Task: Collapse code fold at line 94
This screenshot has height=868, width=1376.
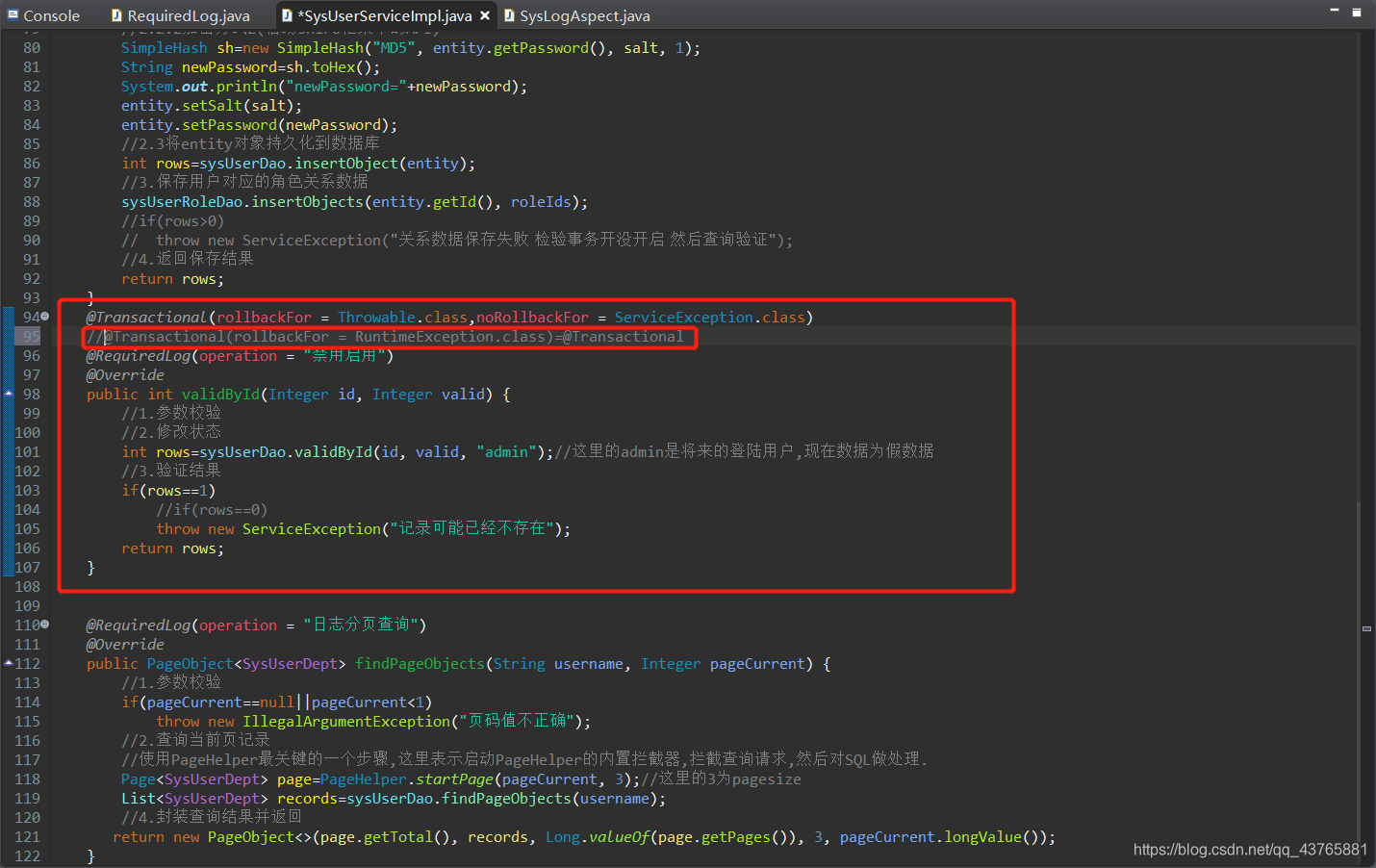Action: point(45,317)
